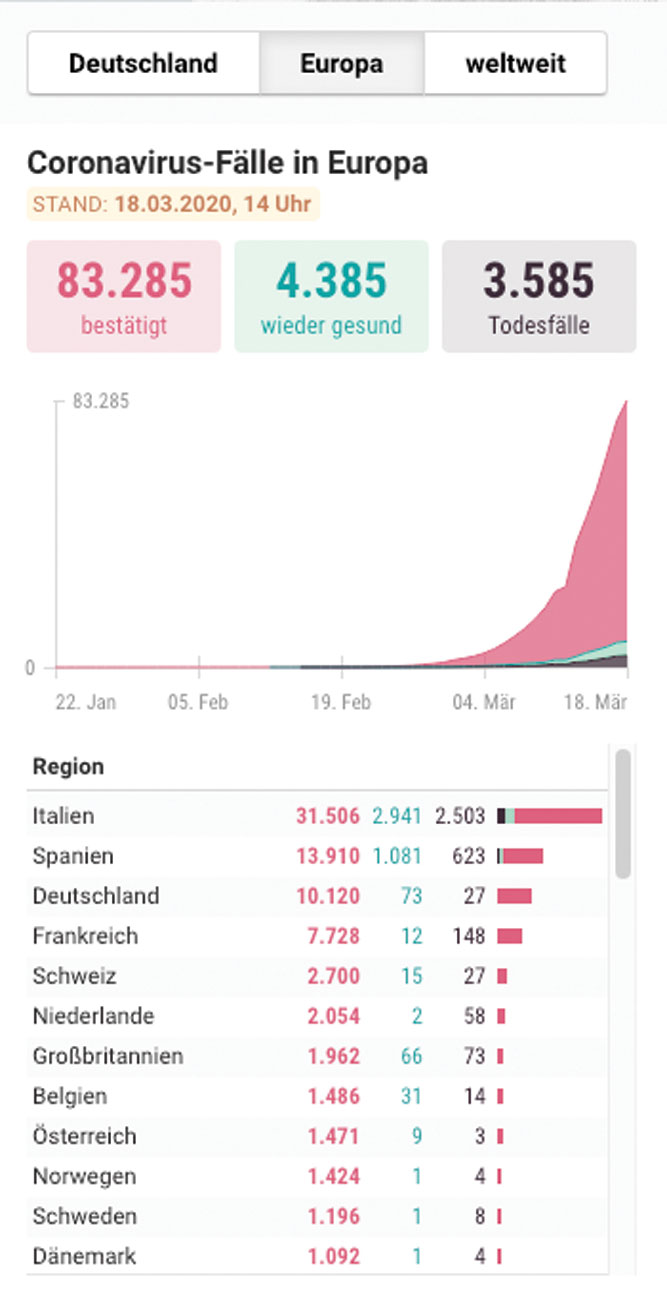Click the table's vertical scrollbar thumb
The image size is (667, 1304).
624,813
